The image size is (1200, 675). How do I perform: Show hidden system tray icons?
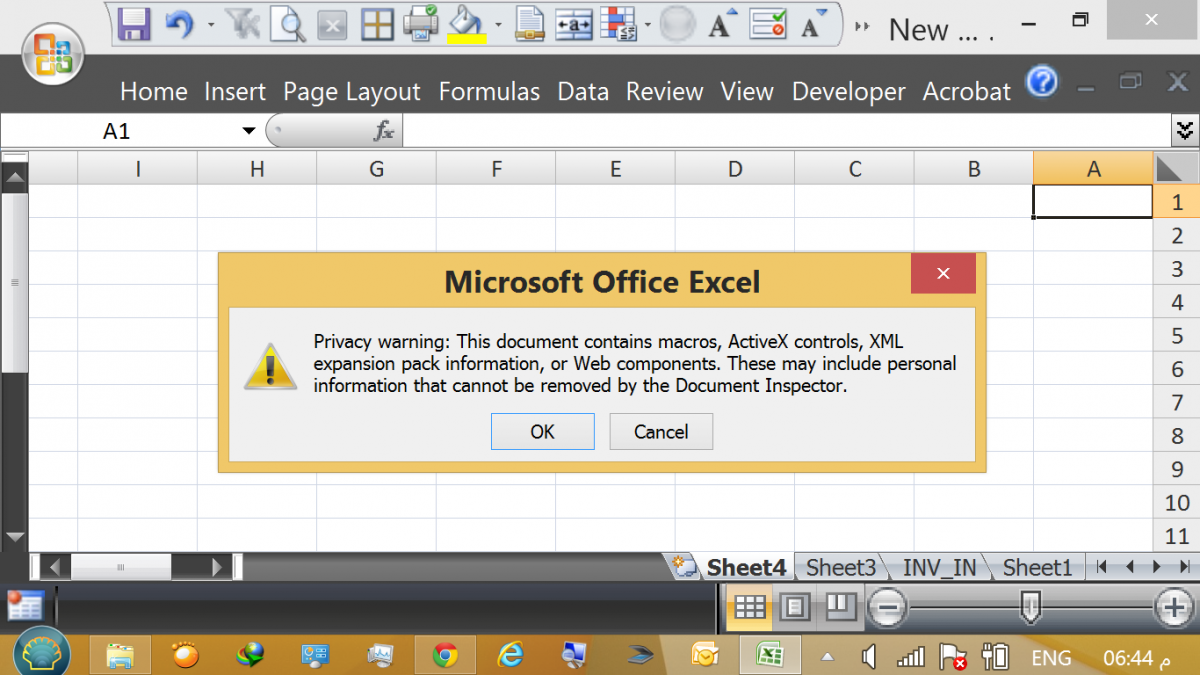[x=827, y=657]
